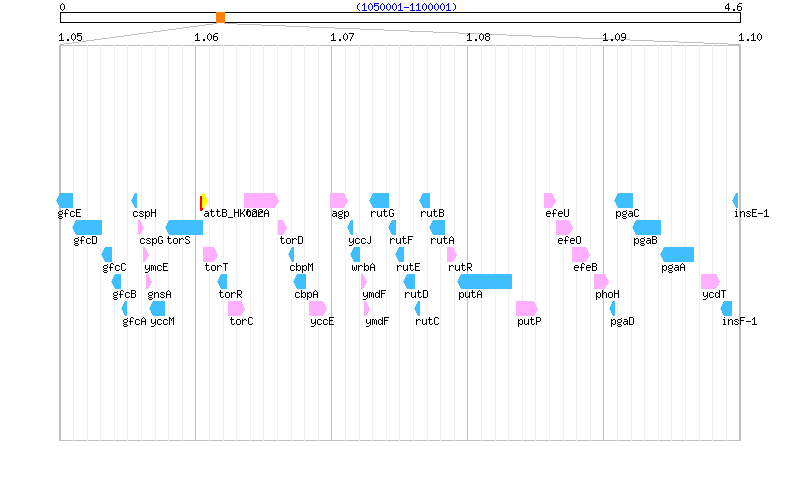The height and width of the screenshot is (500, 800).
Task: Click the blue insE-1 gene arrow
Action: click(736, 200)
